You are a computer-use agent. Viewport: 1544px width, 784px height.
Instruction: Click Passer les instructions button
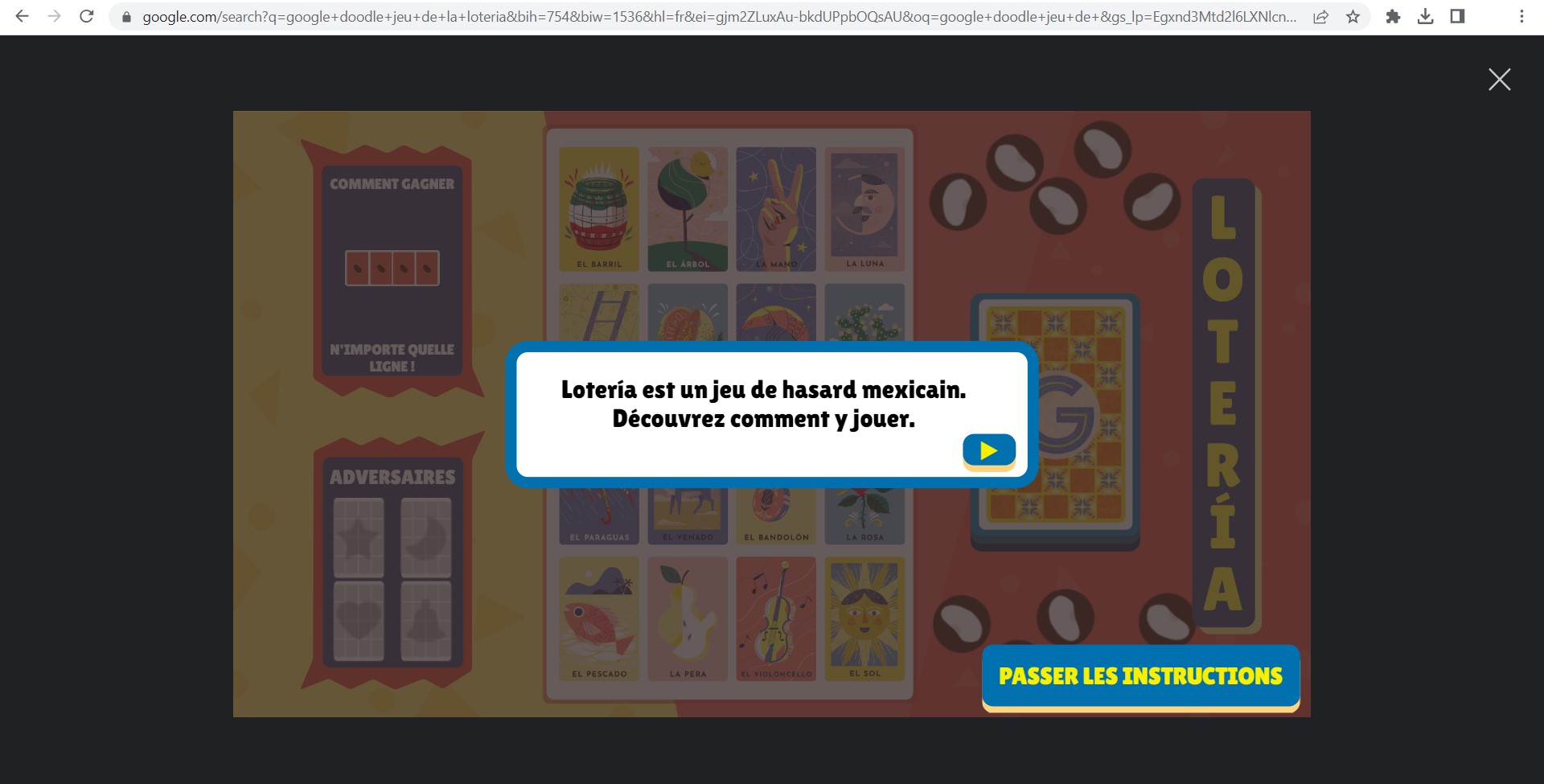[1140, 676]
